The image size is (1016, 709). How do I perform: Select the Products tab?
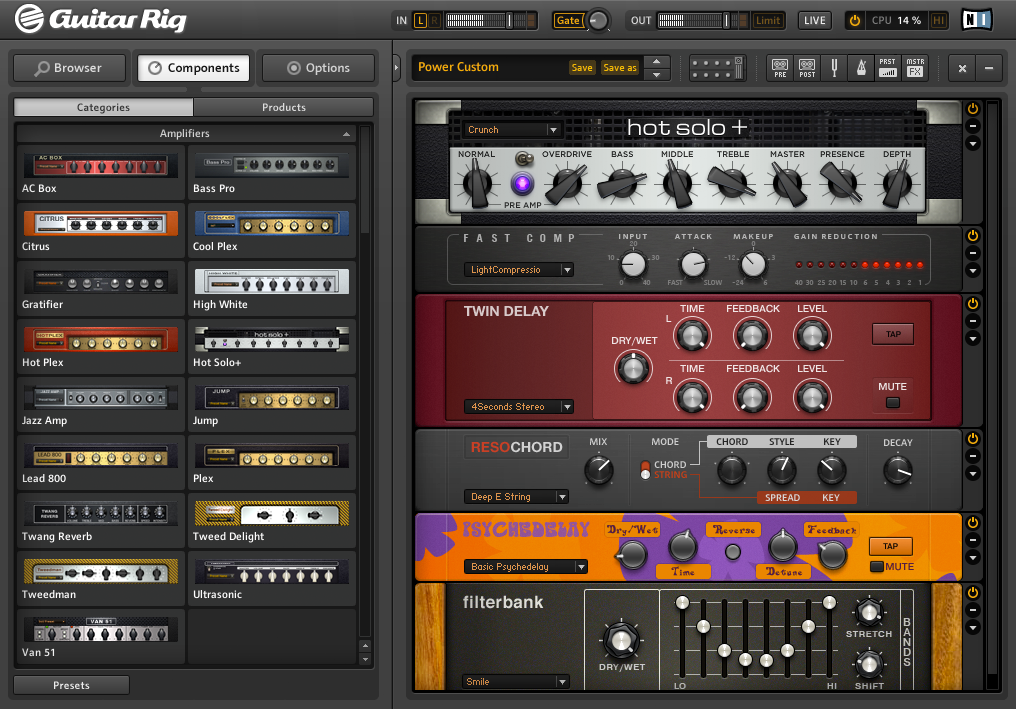(284, 107)
